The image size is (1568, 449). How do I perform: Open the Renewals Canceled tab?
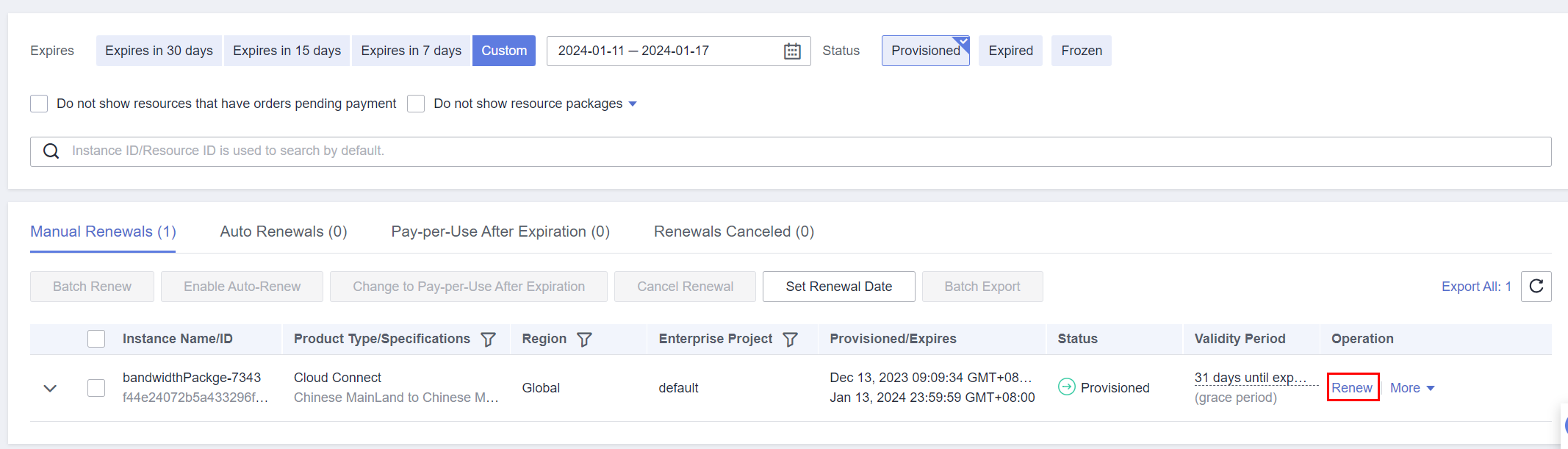coord(733,231)
